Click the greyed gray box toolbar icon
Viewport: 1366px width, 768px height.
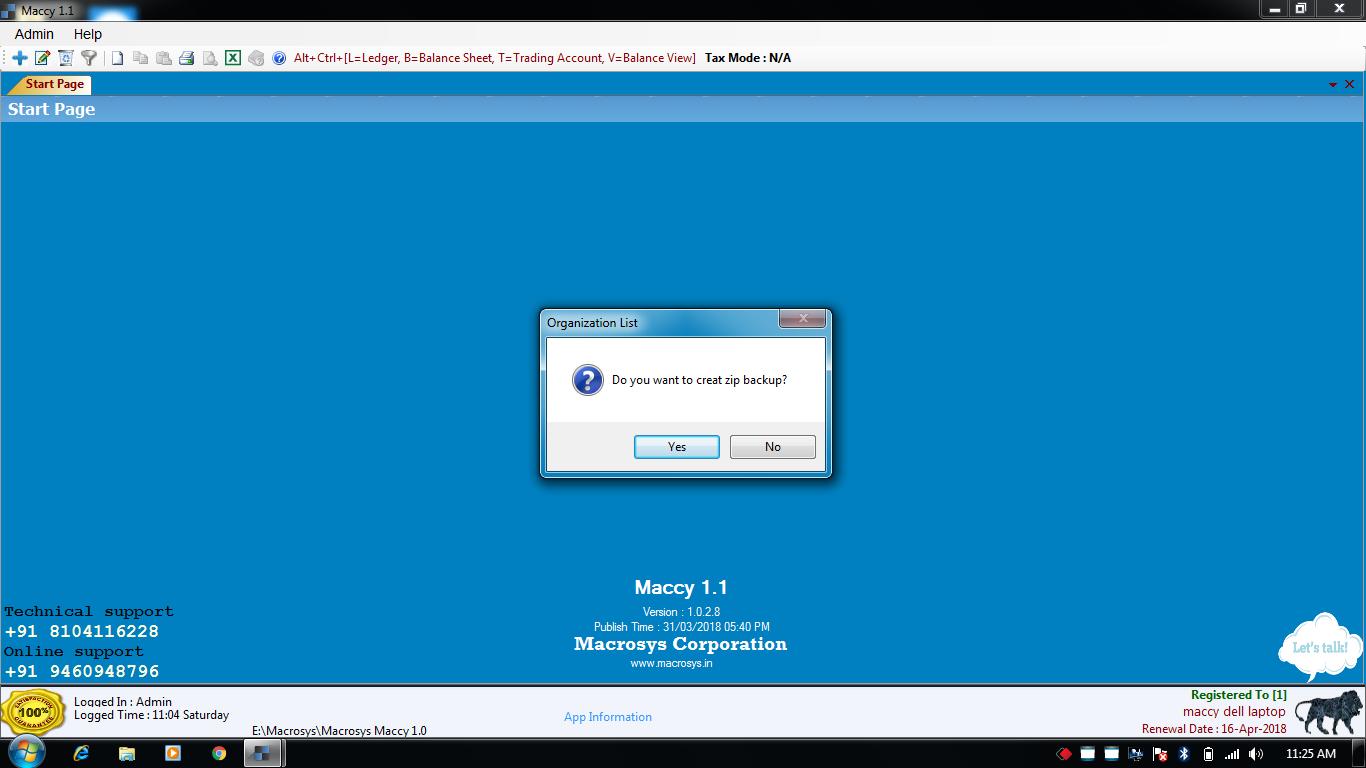(x=256, y=58)
